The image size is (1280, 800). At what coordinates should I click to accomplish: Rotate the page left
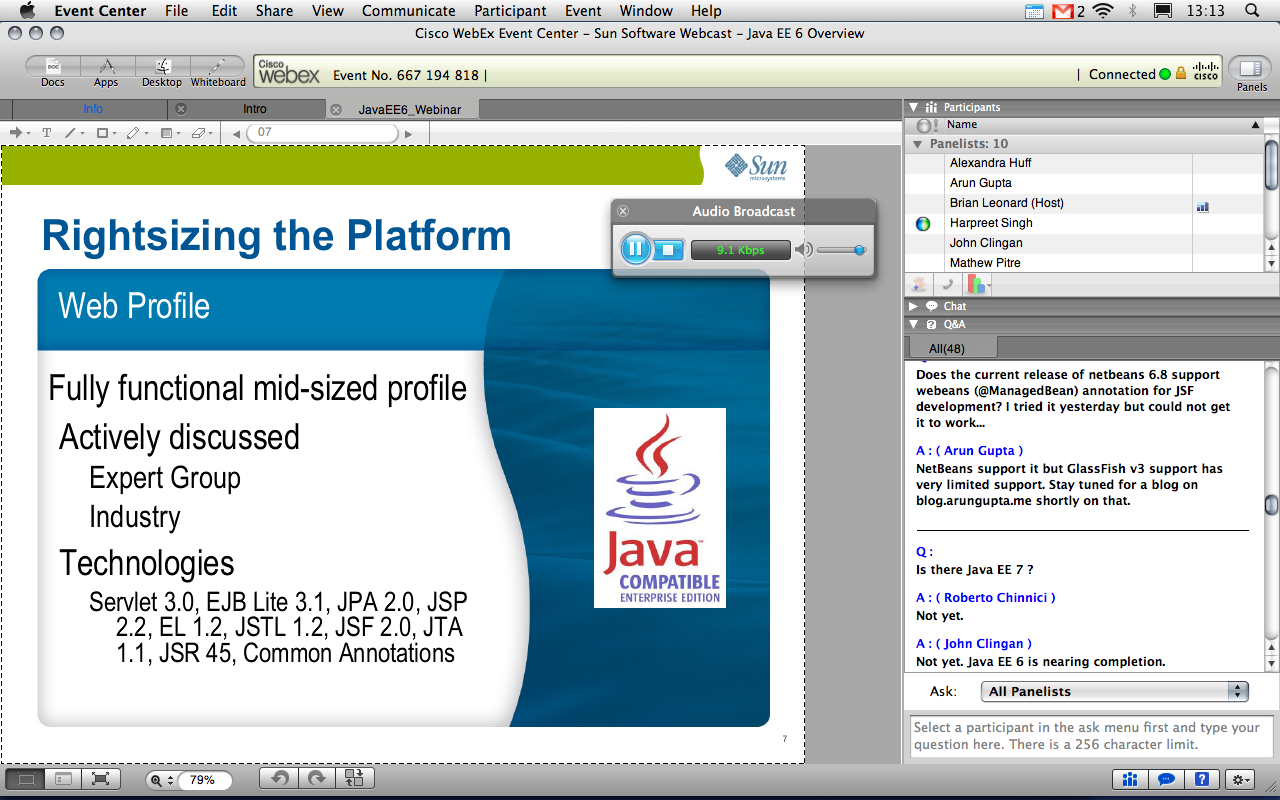point(280,779)
